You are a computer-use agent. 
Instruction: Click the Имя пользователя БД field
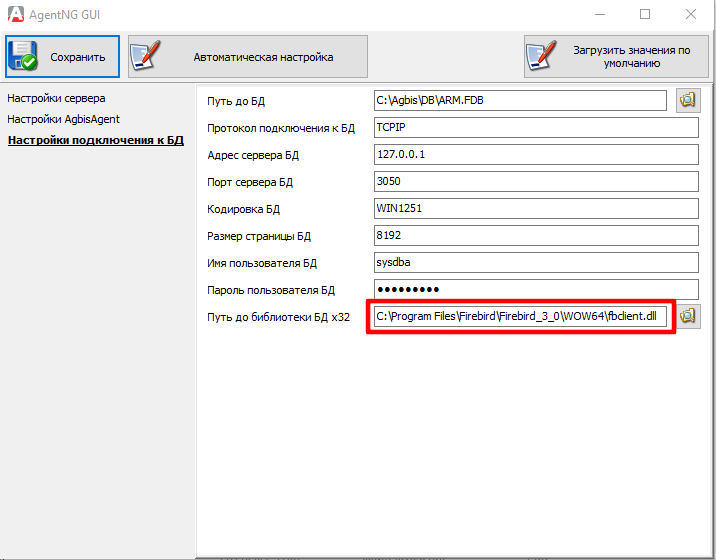tap(534, 262)
